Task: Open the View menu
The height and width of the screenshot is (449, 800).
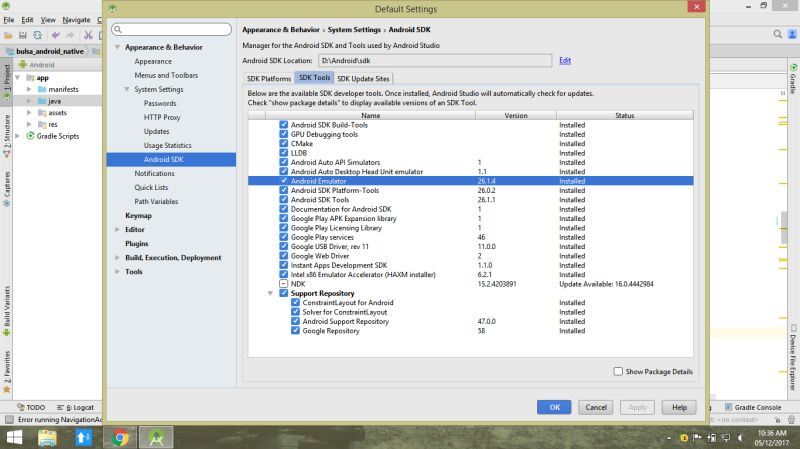Action: click(x=48, y=20)
